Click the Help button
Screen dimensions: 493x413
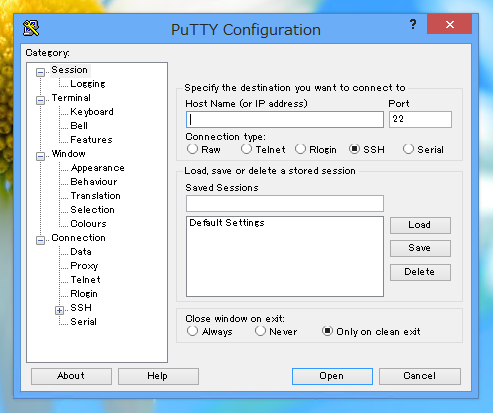click(158, 376)
